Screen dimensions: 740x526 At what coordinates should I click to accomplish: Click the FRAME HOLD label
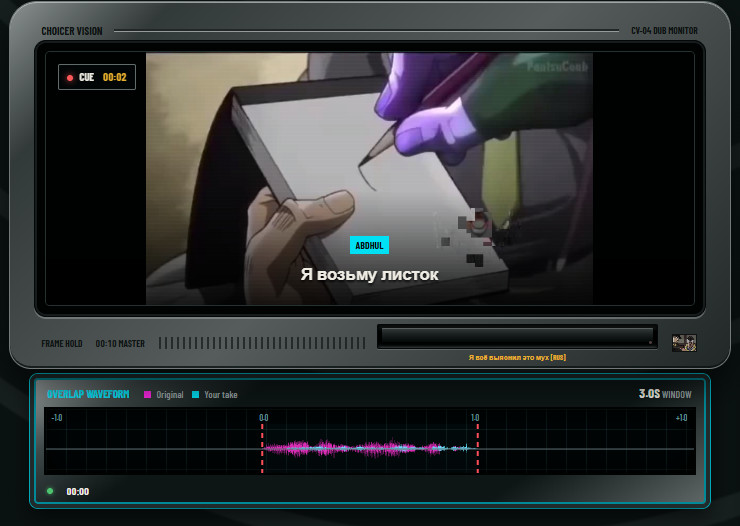62,343
